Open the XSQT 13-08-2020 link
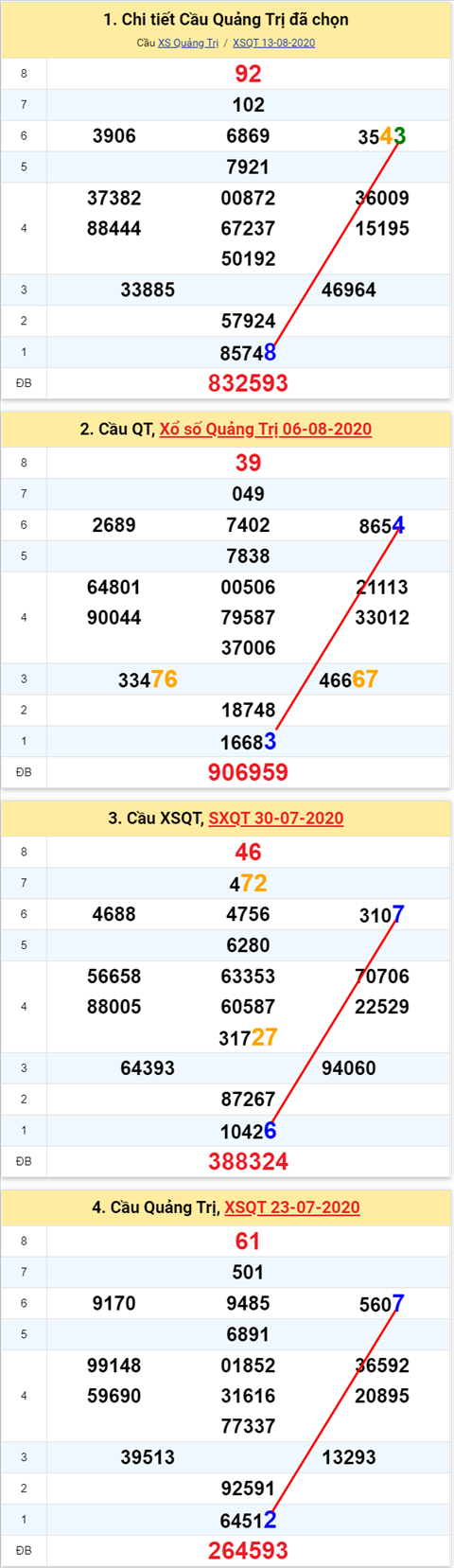The height and width of the screenshot is (1568, 454). 273,43
